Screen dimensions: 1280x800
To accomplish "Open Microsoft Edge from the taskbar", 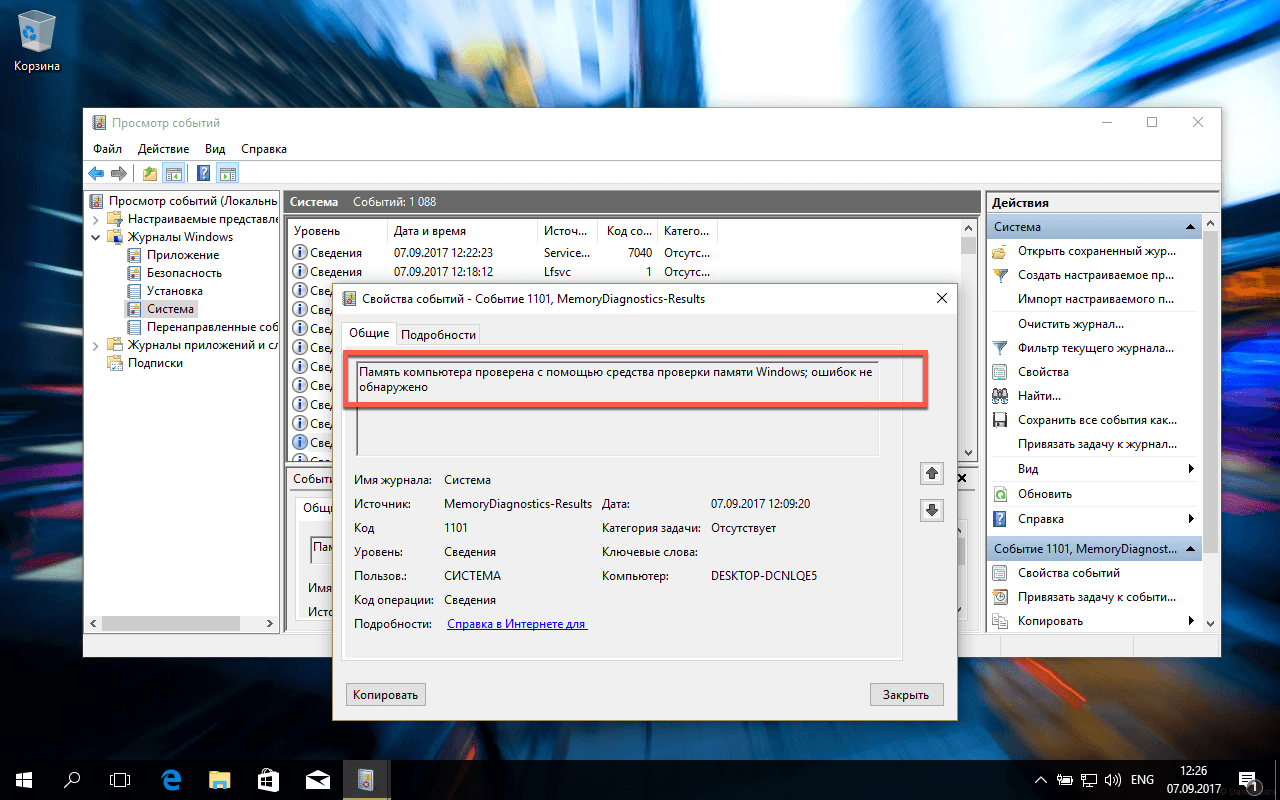I will click(x=171, y=779).
